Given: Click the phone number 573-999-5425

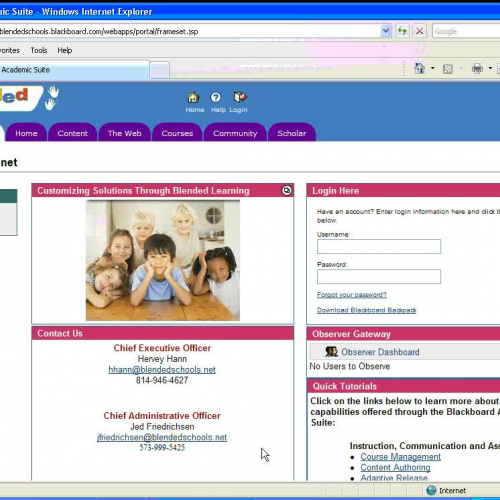Looking at the screenshot, I should point(162,448).
